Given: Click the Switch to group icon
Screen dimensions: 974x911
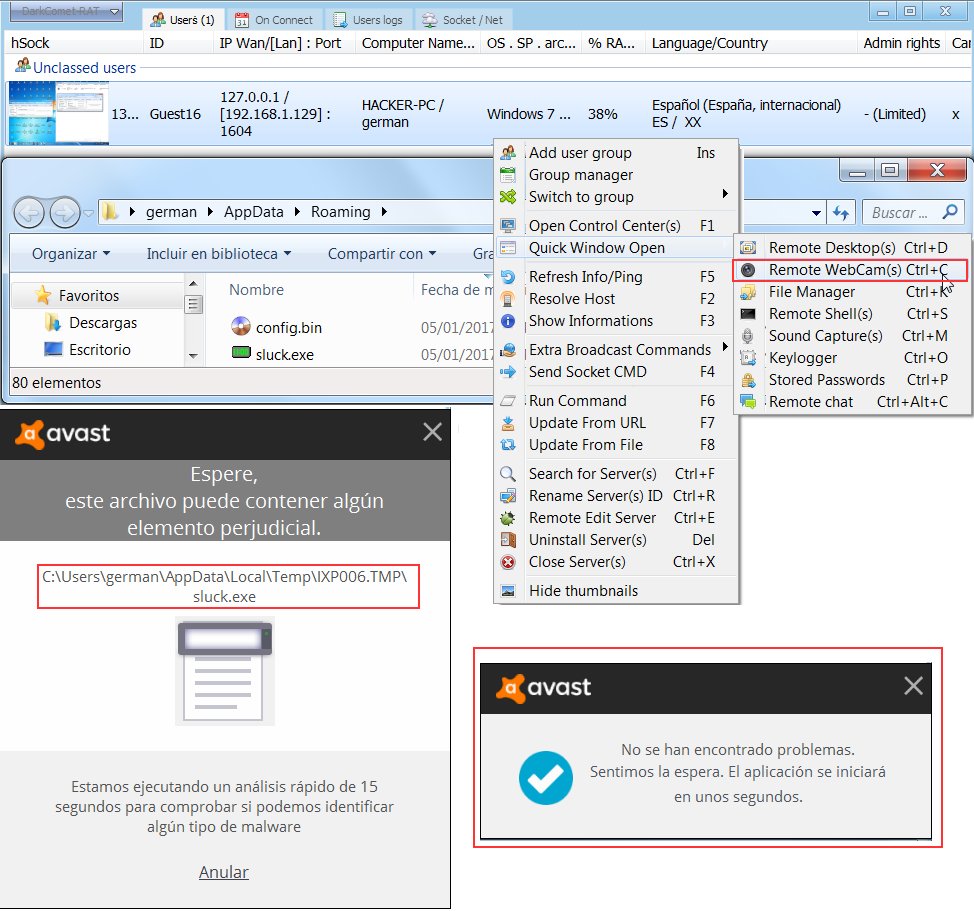Looking at the screenshot, I should (x=508, y=197).
